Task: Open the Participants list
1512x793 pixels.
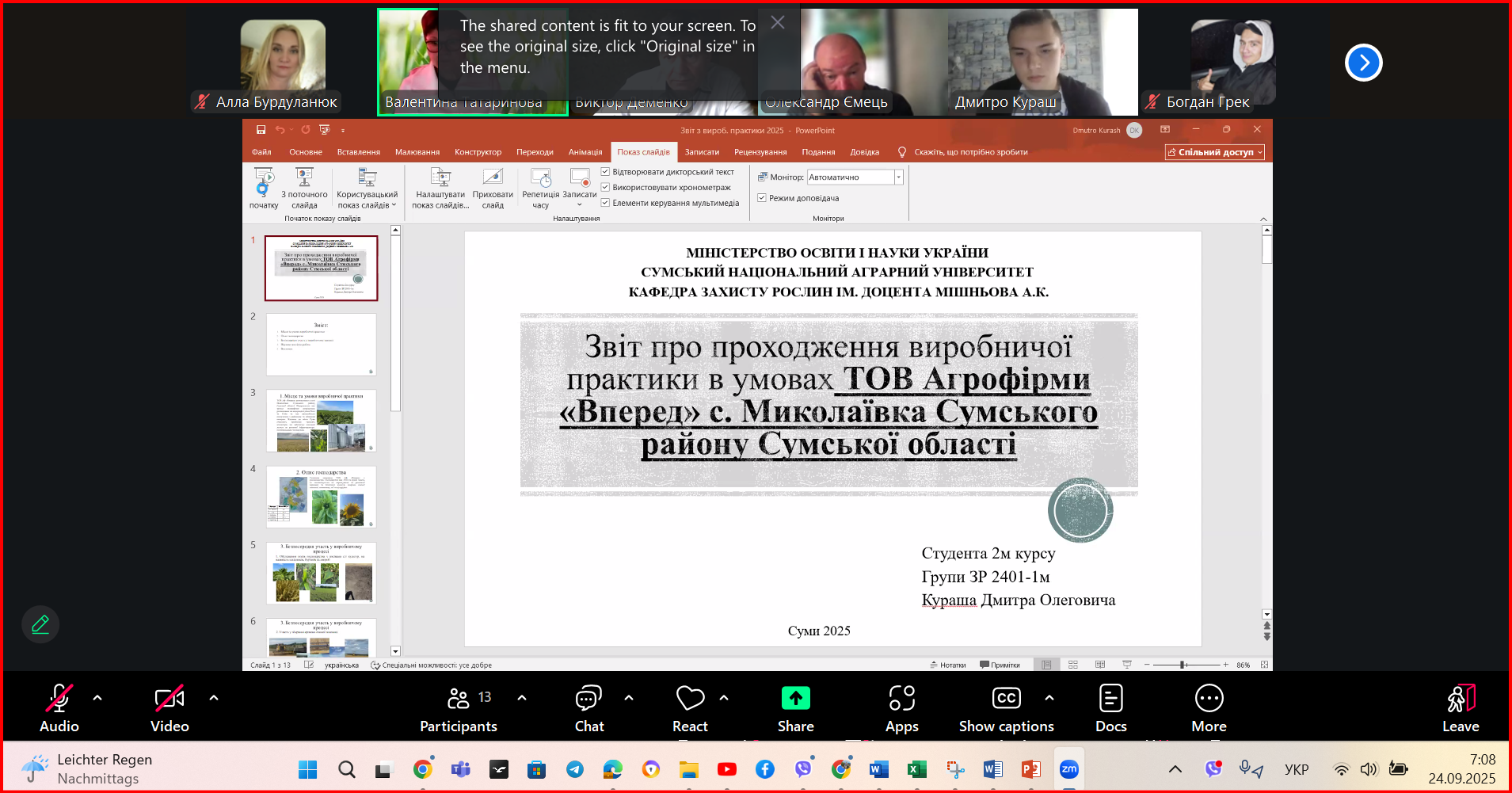Action: 459,700
